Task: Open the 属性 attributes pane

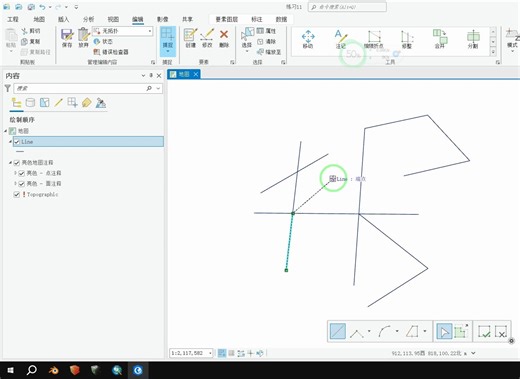Action: click(267, 31)
